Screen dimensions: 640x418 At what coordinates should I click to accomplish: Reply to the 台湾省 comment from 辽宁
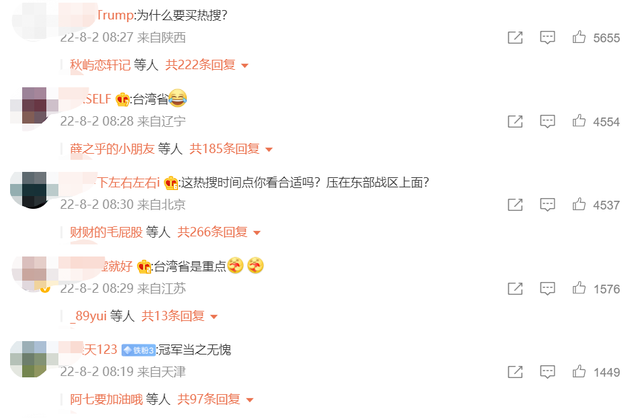click(547, 121)
